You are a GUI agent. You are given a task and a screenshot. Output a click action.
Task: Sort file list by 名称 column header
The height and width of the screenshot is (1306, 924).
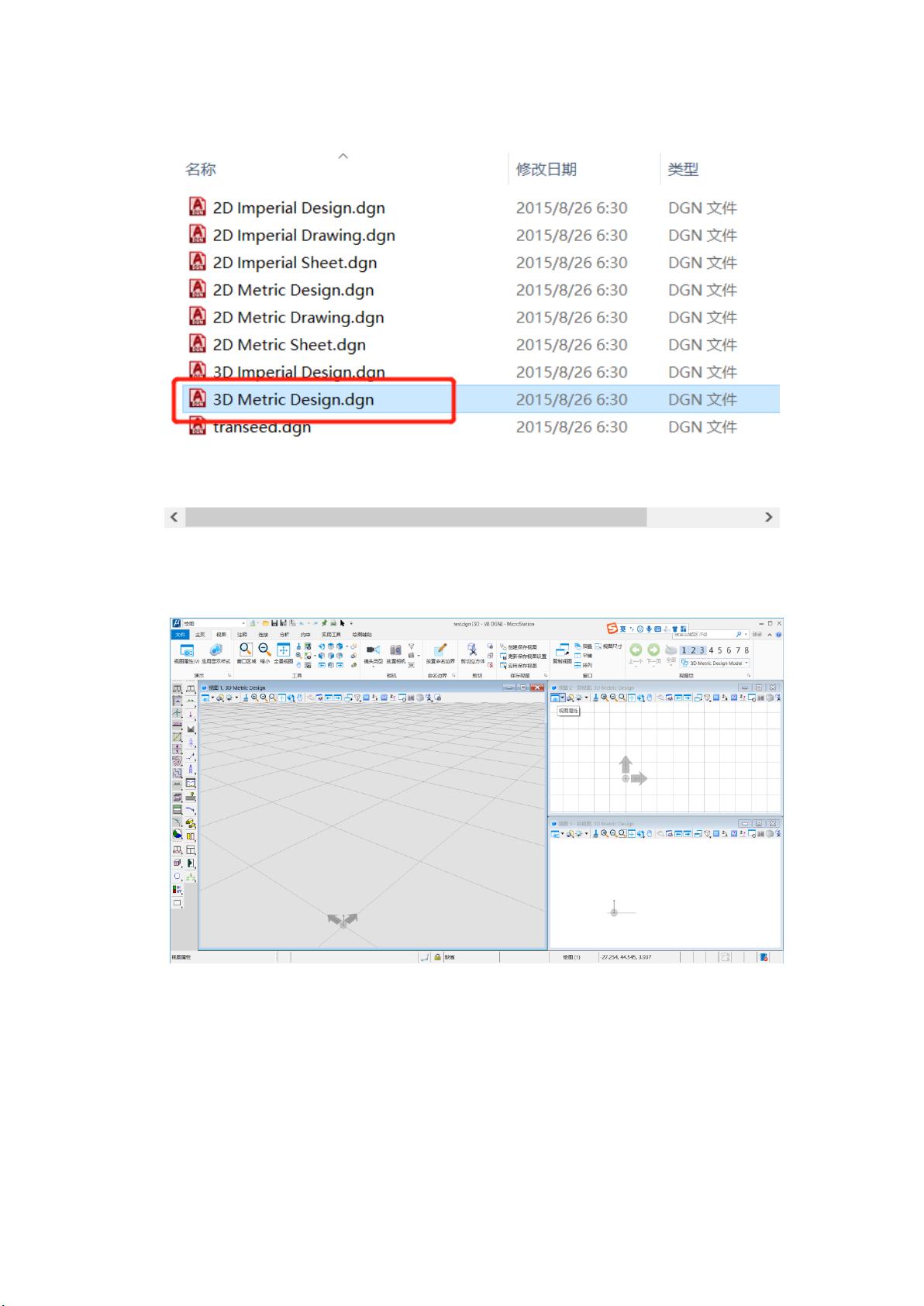(200, 169)
